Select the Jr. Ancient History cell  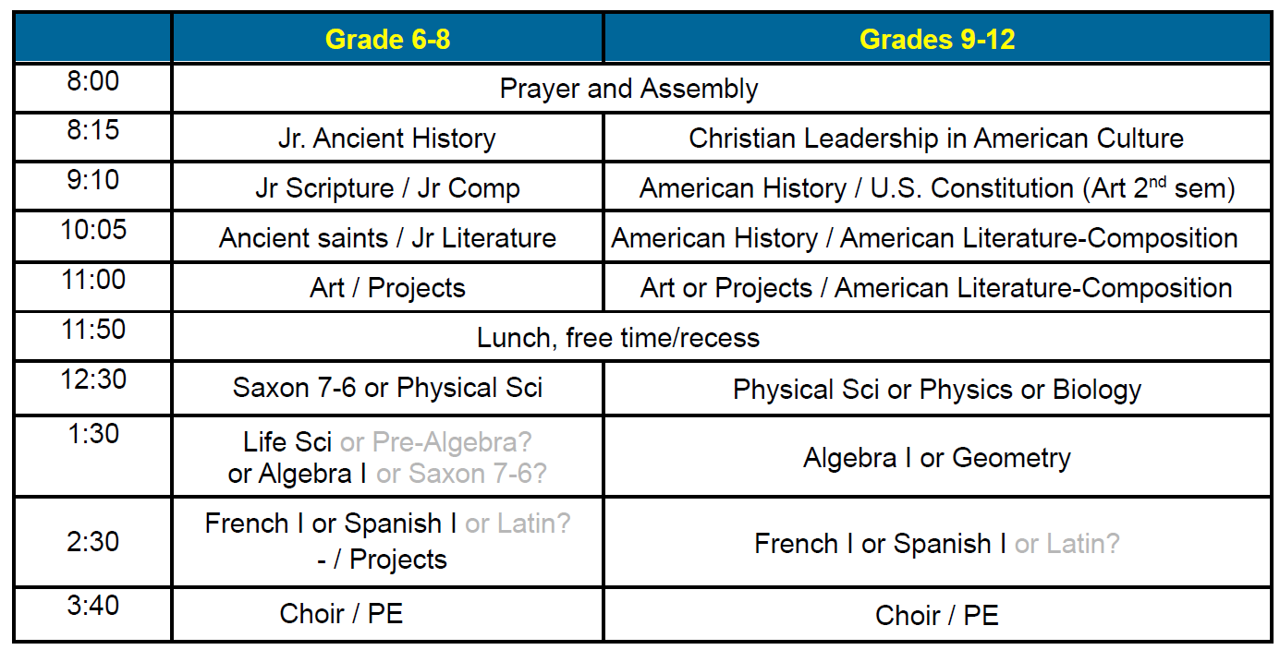[388, 138]
